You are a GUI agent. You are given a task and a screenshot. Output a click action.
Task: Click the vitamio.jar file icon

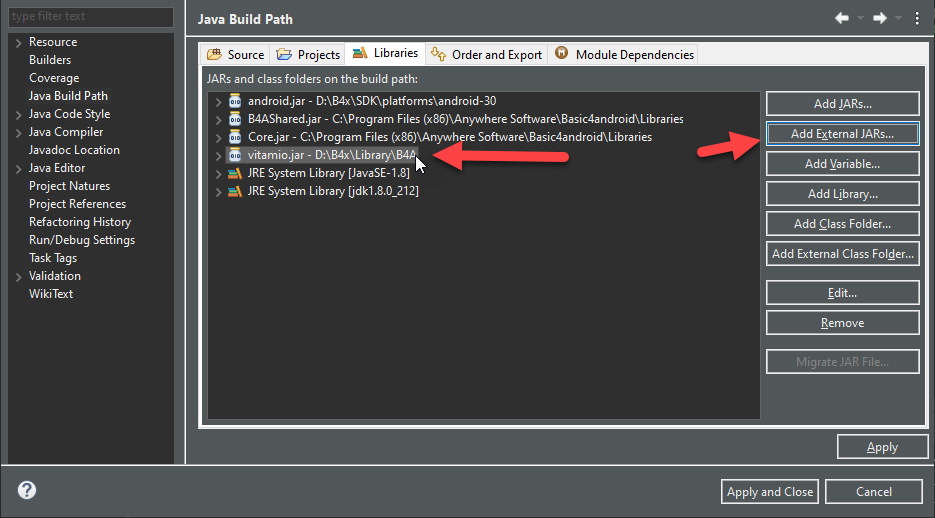(235, 155)
